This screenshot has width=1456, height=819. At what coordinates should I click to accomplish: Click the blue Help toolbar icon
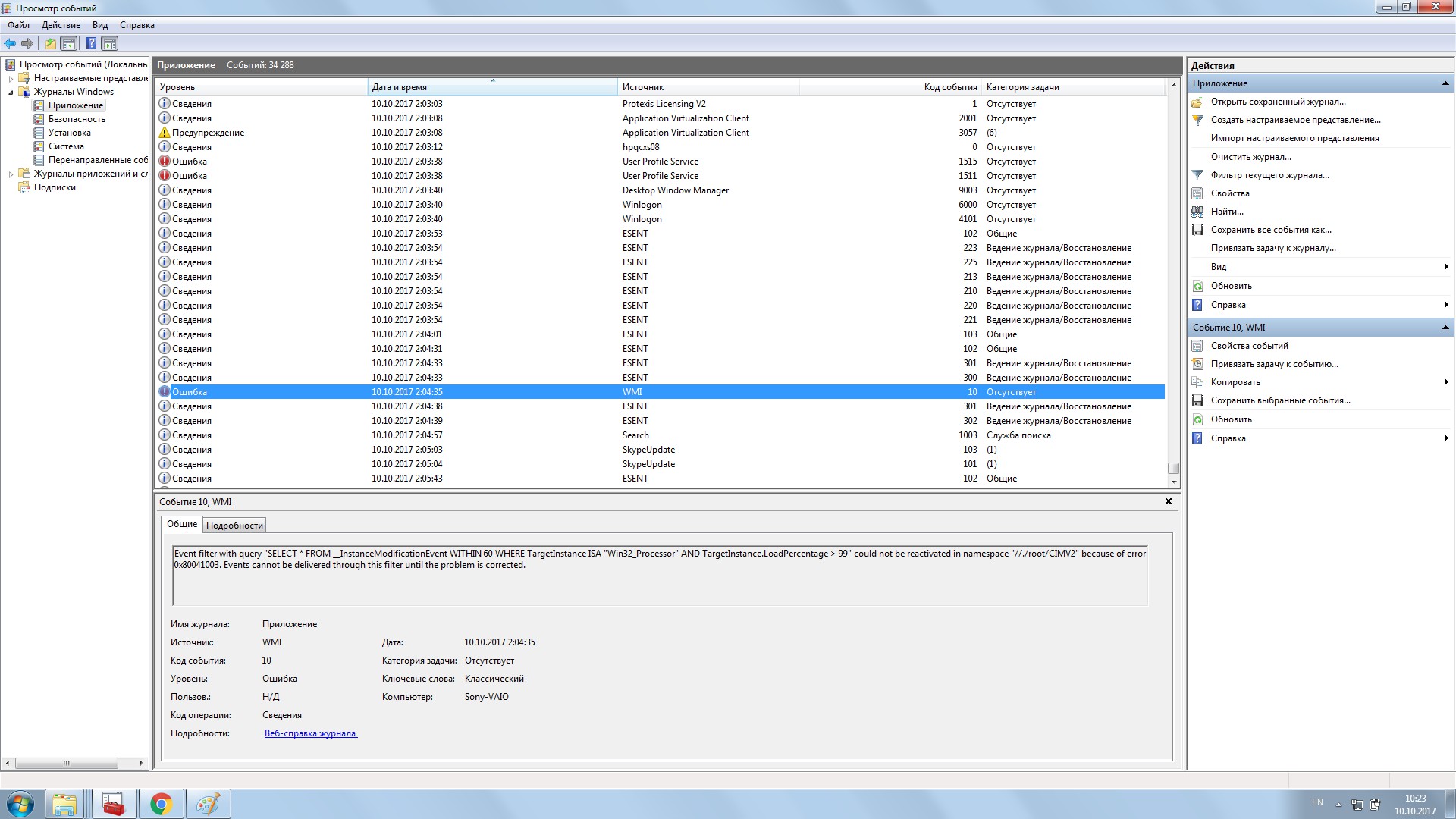coord(91,43)
